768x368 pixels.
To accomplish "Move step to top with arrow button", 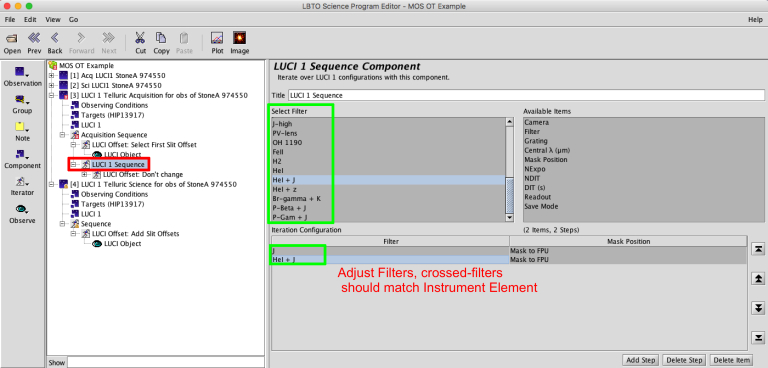I will [x=758, y=249].
